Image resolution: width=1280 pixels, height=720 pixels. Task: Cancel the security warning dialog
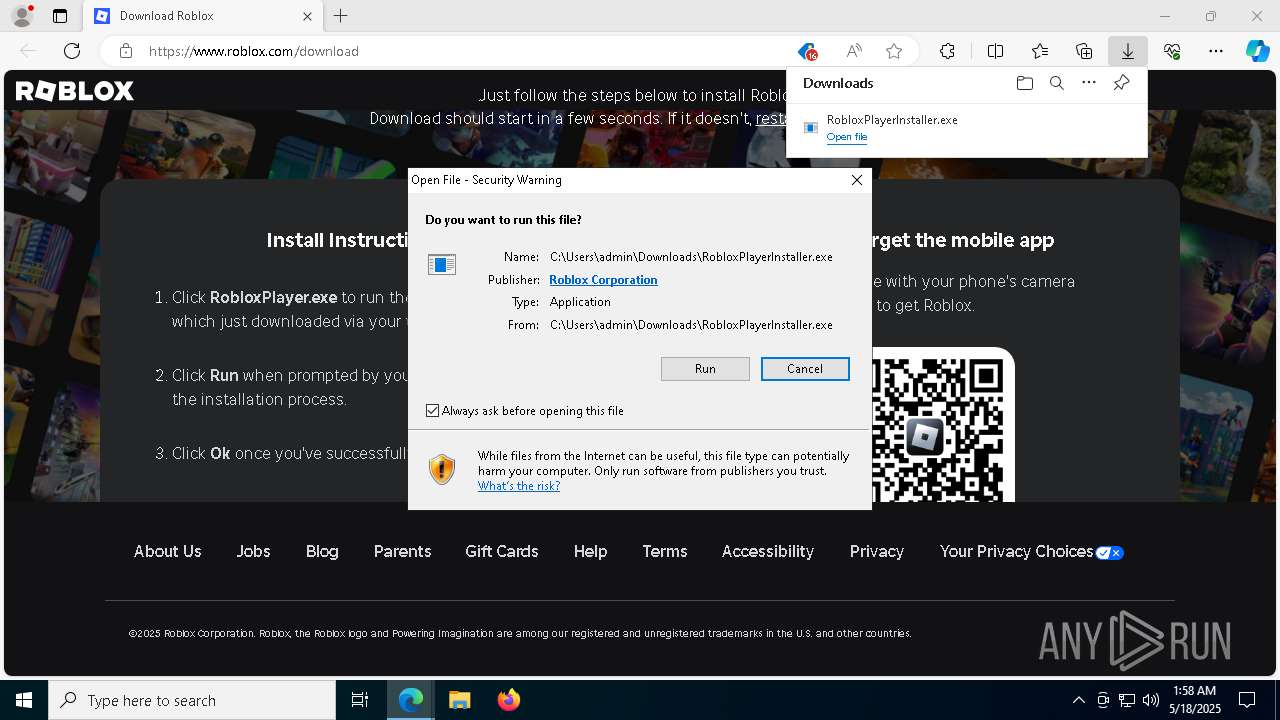(x=805, y=369)
